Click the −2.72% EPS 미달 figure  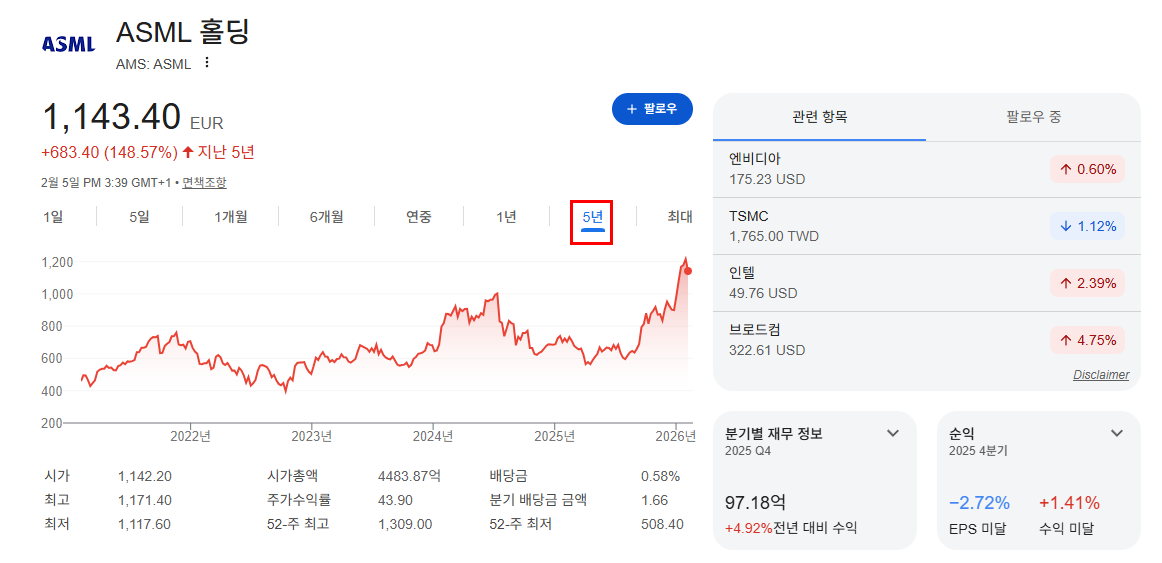pyautogui.click(x=980, y=504)
